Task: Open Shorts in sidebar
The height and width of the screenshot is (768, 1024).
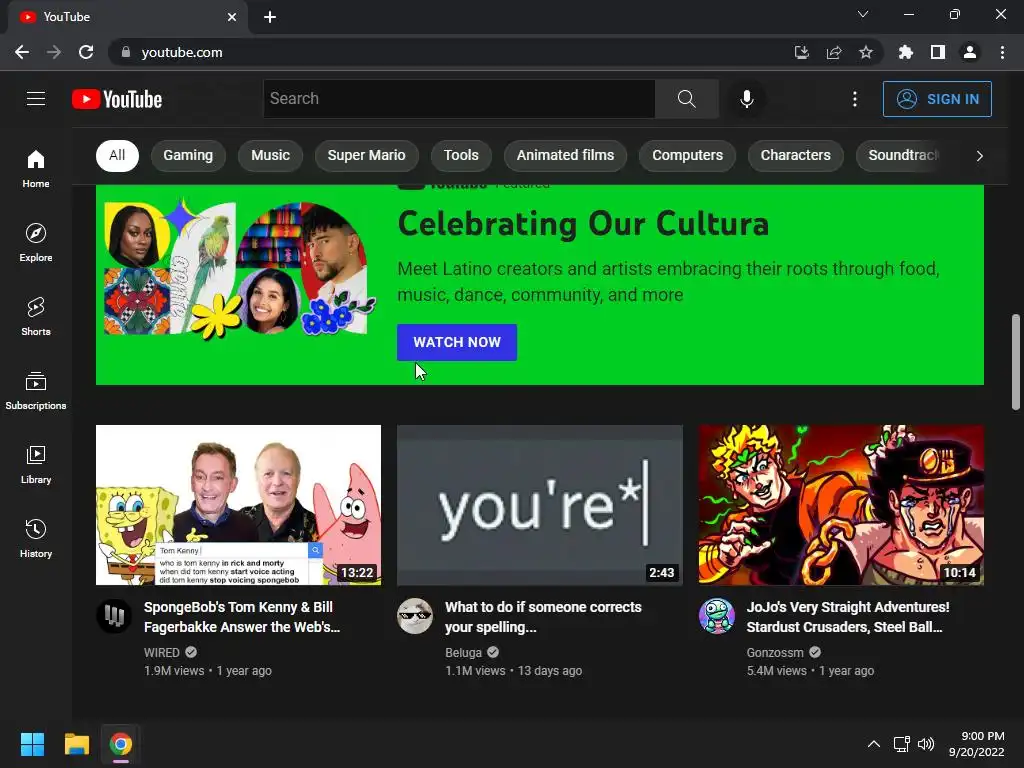Action: click(x=36, y=317)
